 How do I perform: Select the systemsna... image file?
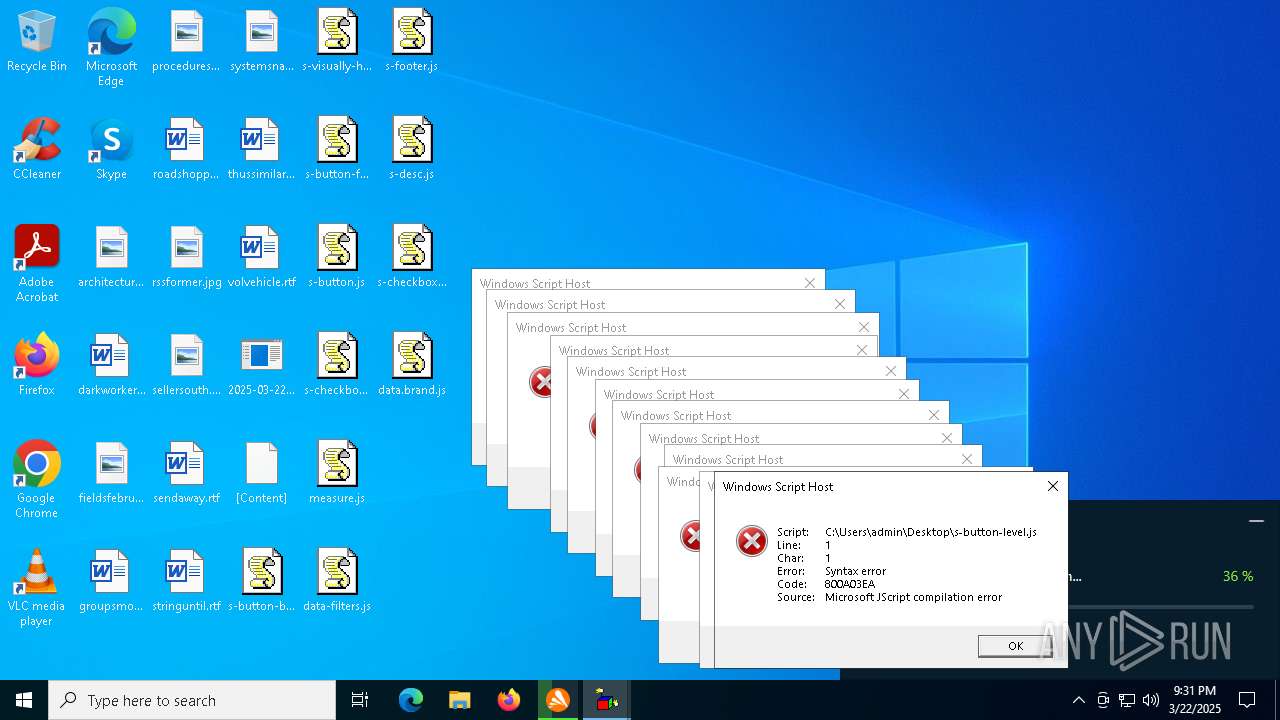click(261, 42)
